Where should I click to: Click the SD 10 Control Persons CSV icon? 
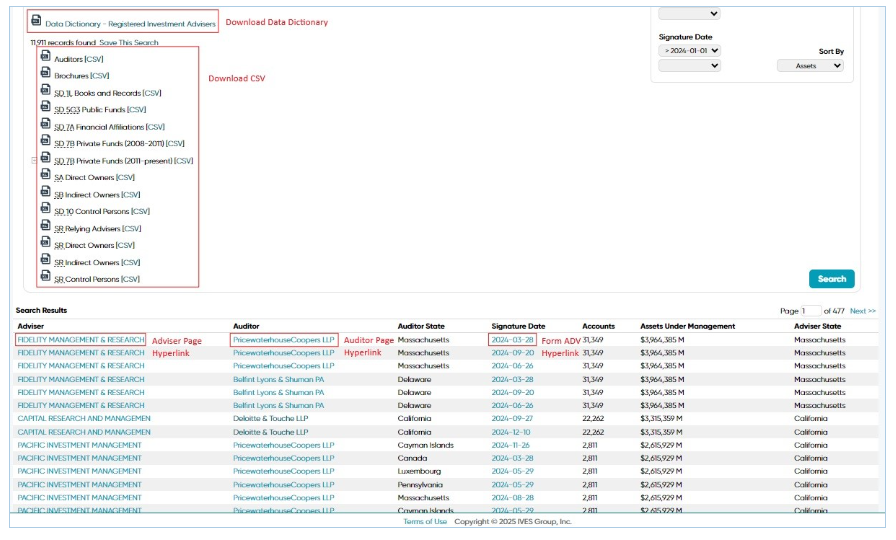(46, 208)
